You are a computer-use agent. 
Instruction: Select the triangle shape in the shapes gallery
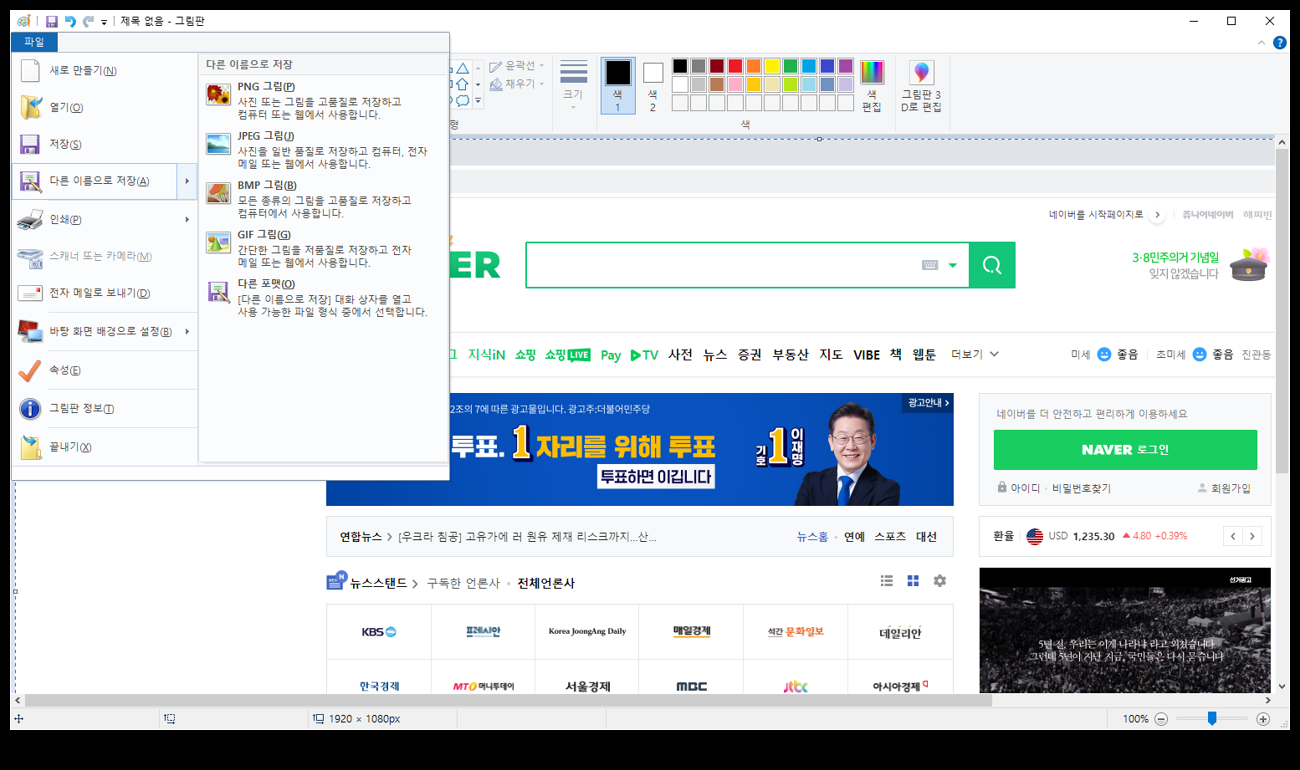462,69
